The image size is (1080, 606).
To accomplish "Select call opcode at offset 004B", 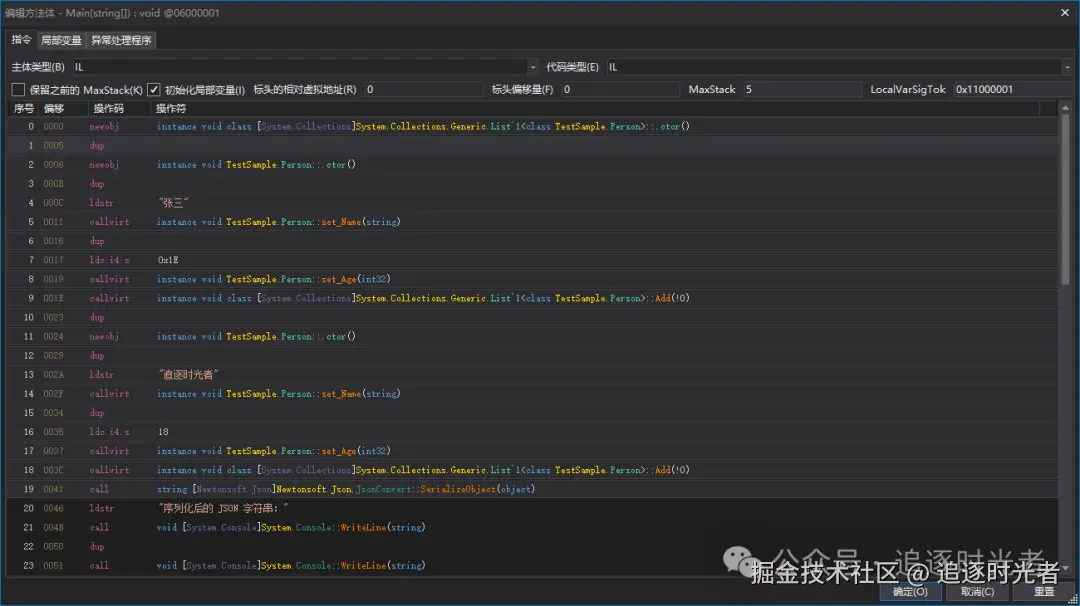I will pyautogui.click(x=99, y=527).
